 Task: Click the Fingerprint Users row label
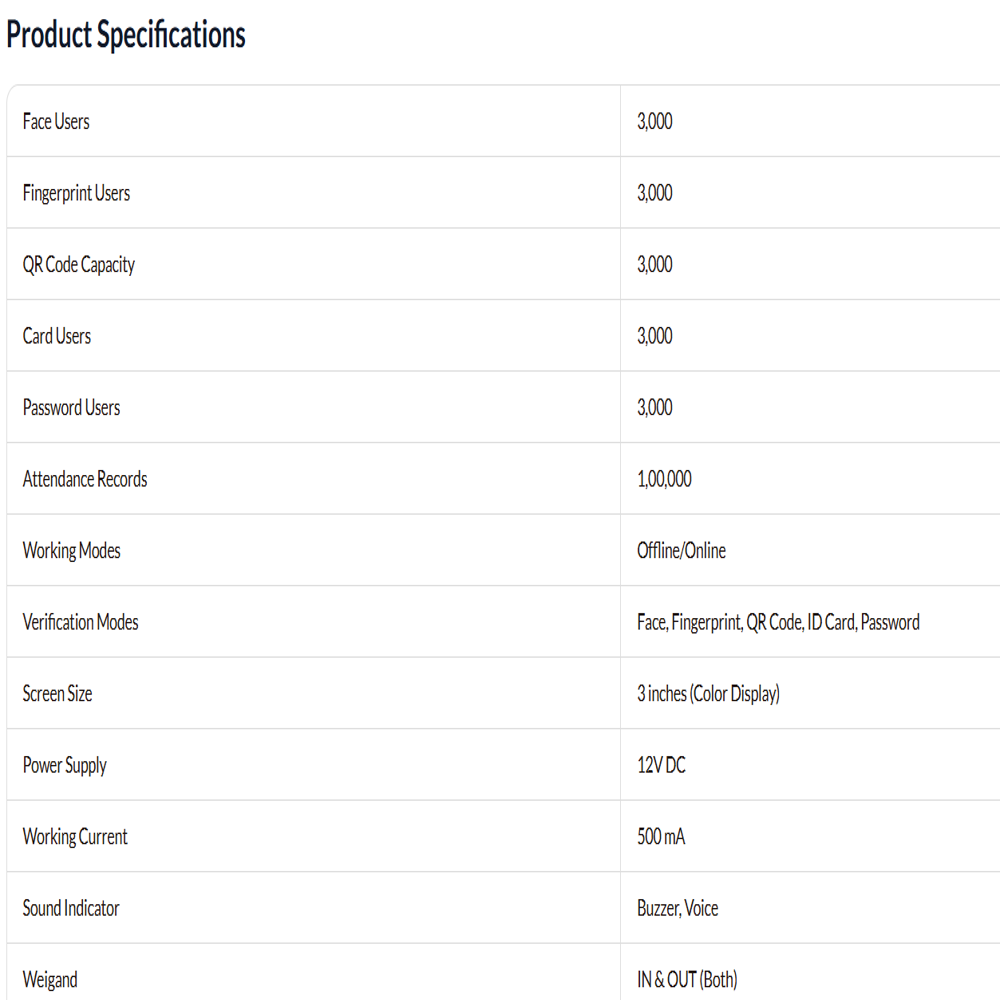[x=77, y=193]
